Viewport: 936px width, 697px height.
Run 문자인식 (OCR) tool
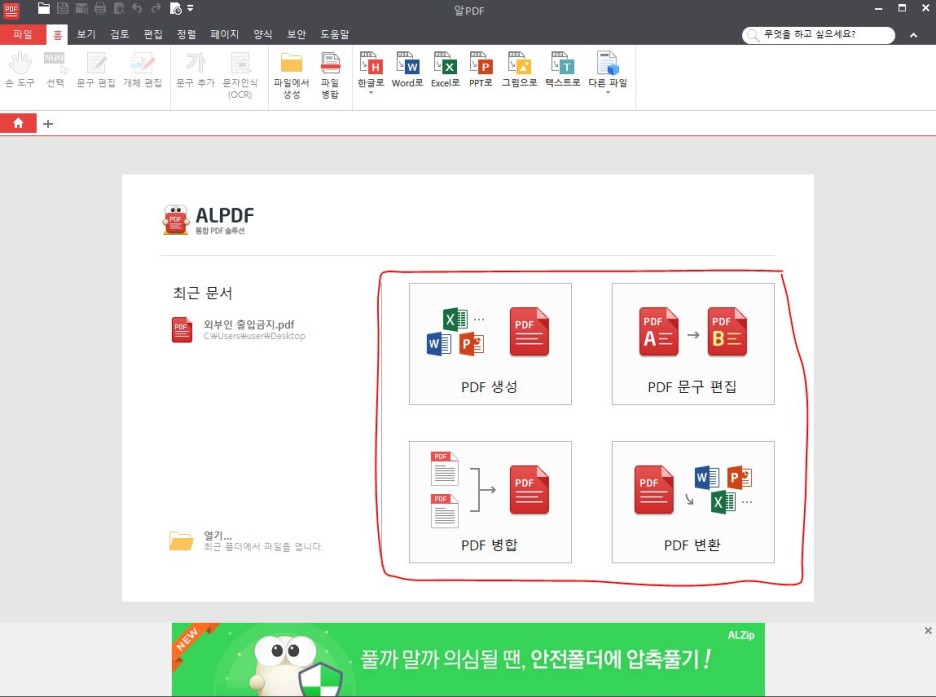(240, 75)
